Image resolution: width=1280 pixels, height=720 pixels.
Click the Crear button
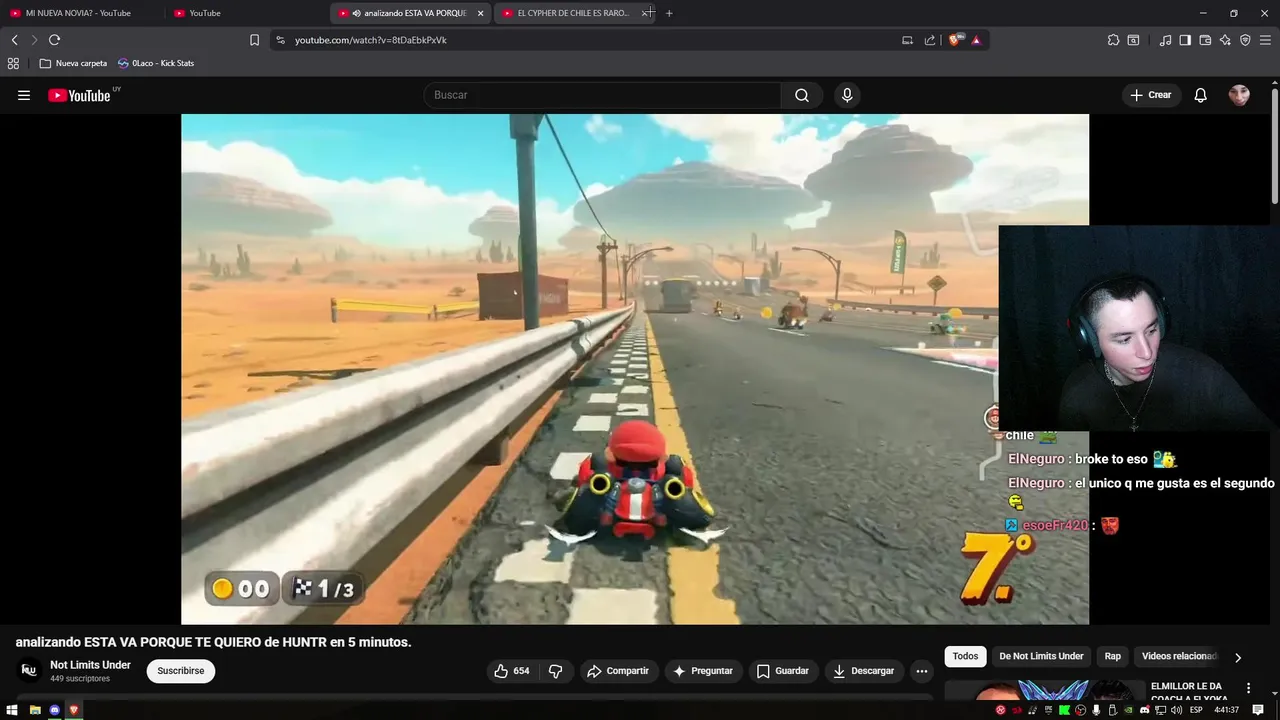pos(1151,95)
